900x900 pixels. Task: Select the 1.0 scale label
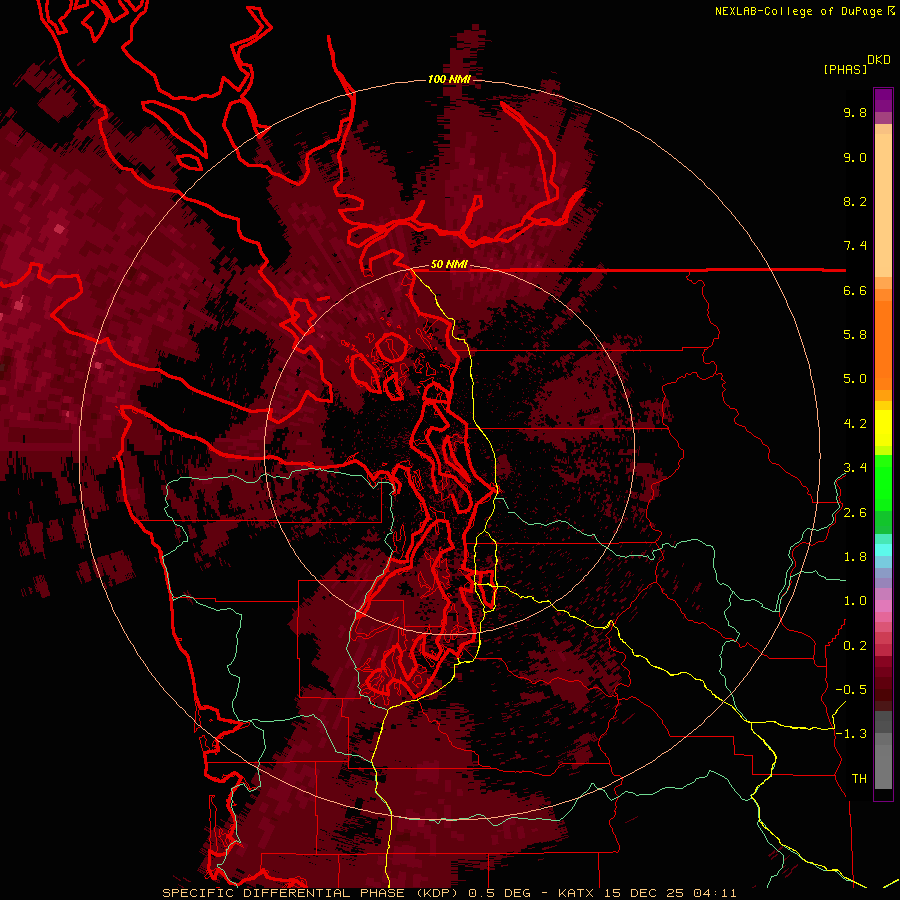[855, 601]
